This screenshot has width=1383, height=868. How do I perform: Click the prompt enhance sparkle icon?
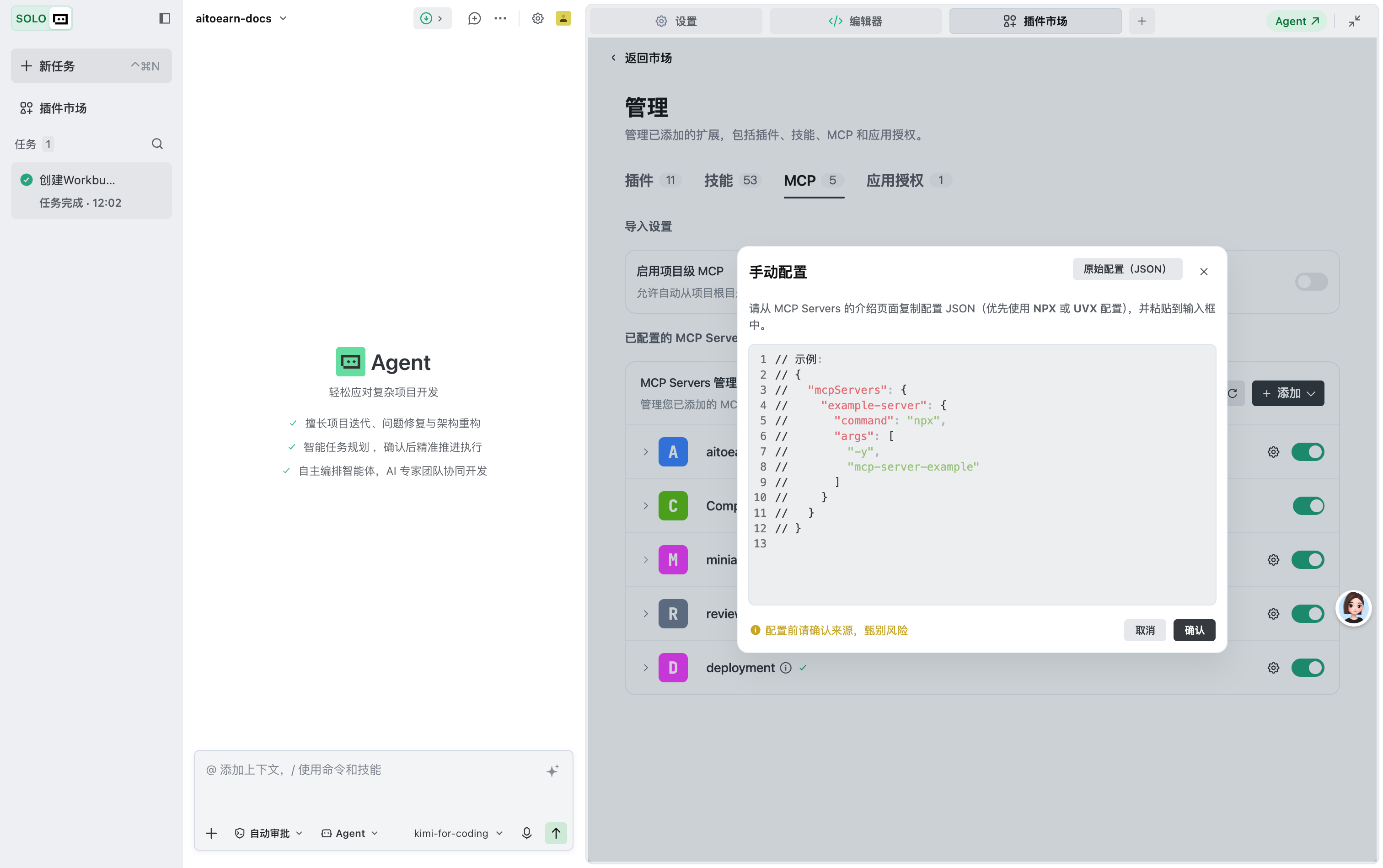tap(552, 771)
